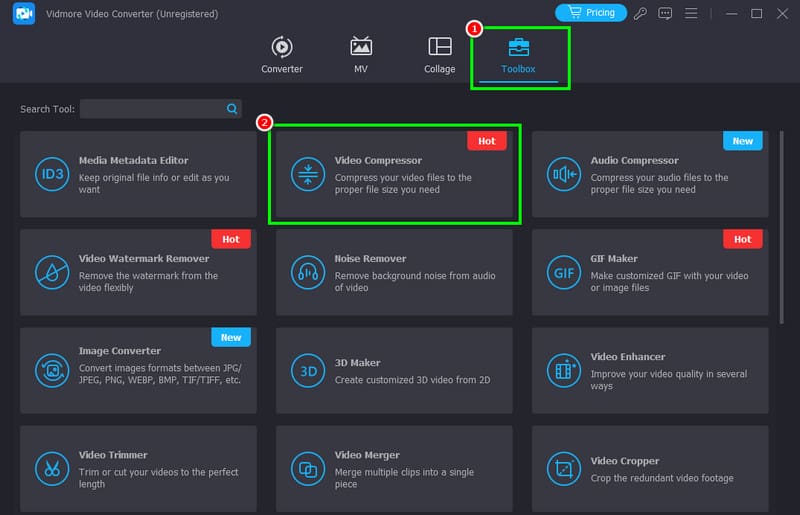The height and width of the screenshot is (515, 800).
Task: Click the Pricing button
Action: 591,13
